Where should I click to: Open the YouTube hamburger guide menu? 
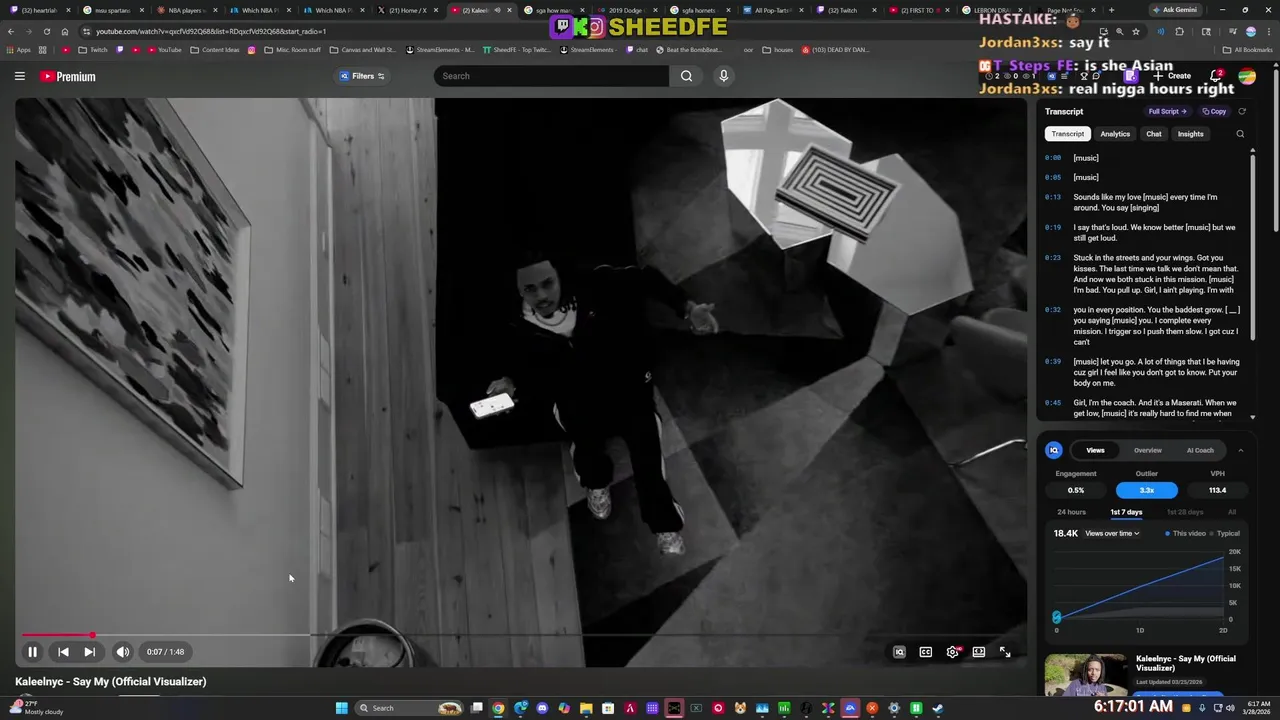tap(19, 76)
